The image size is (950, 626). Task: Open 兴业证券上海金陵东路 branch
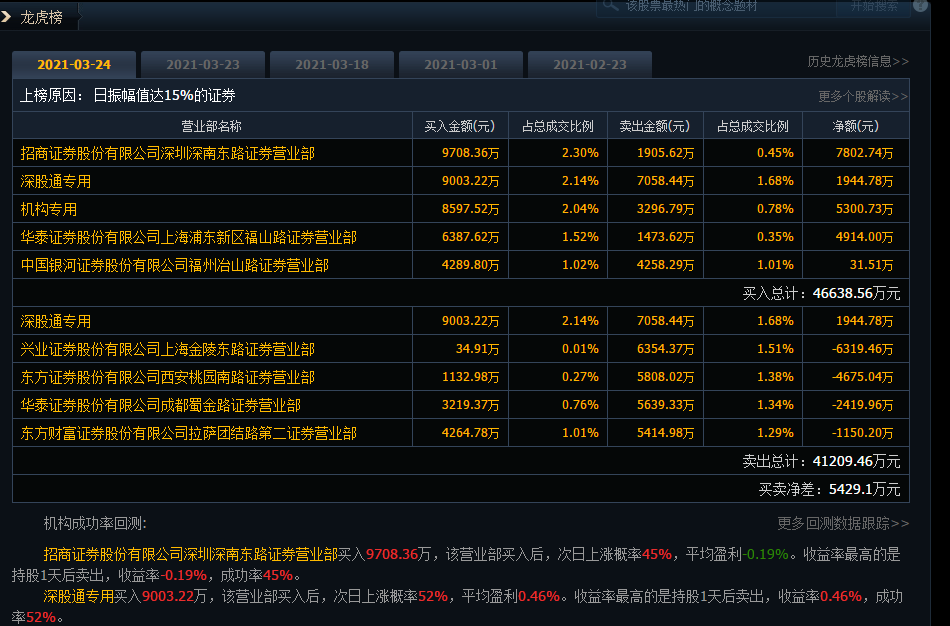pos(168,349)
